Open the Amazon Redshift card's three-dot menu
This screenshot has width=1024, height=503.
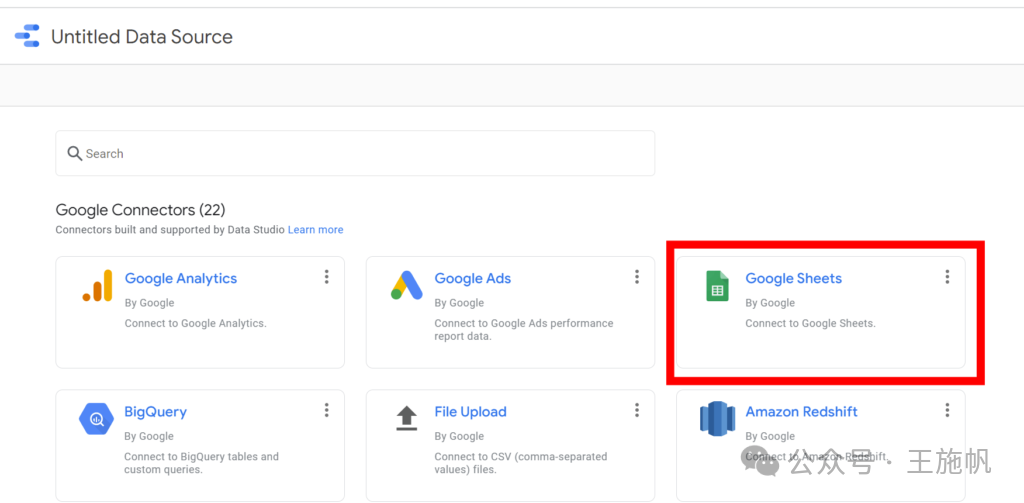tap(947, 410)
